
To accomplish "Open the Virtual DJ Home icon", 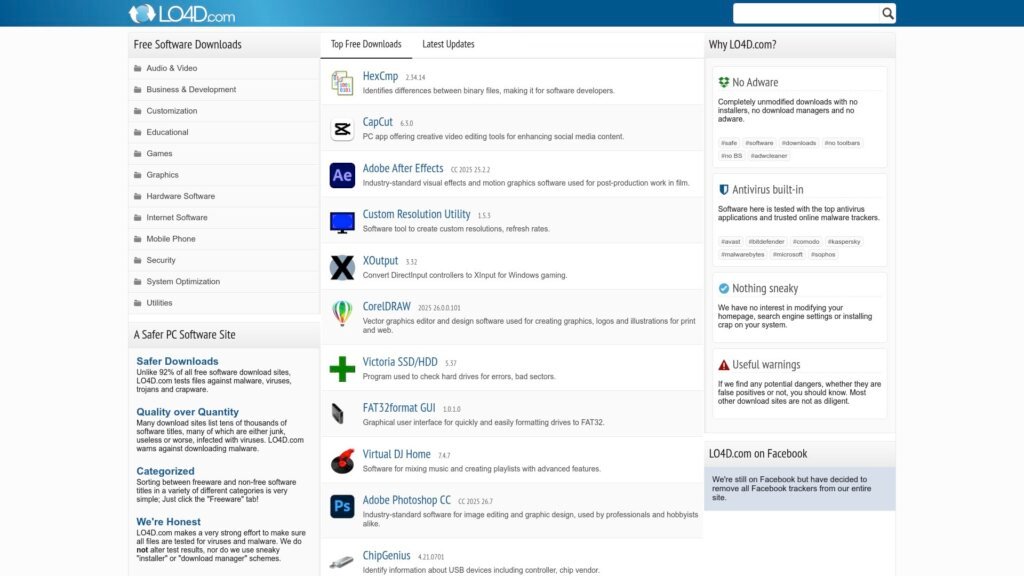I will [x=342, y=461].
